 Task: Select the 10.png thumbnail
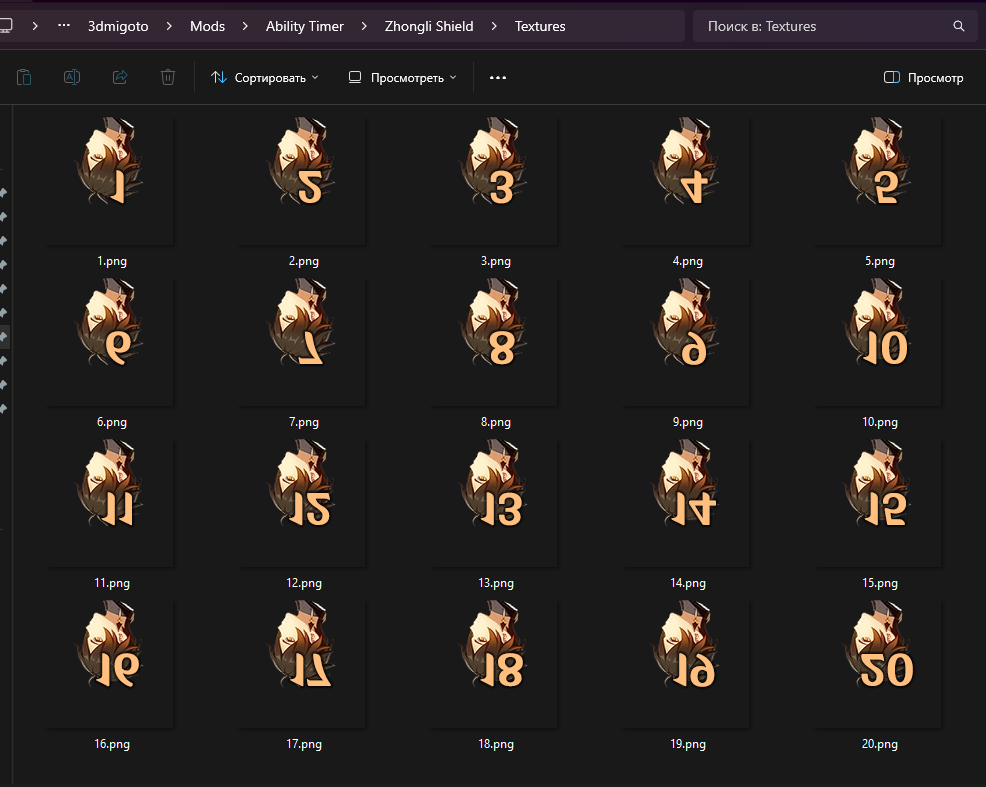(878, 341)
